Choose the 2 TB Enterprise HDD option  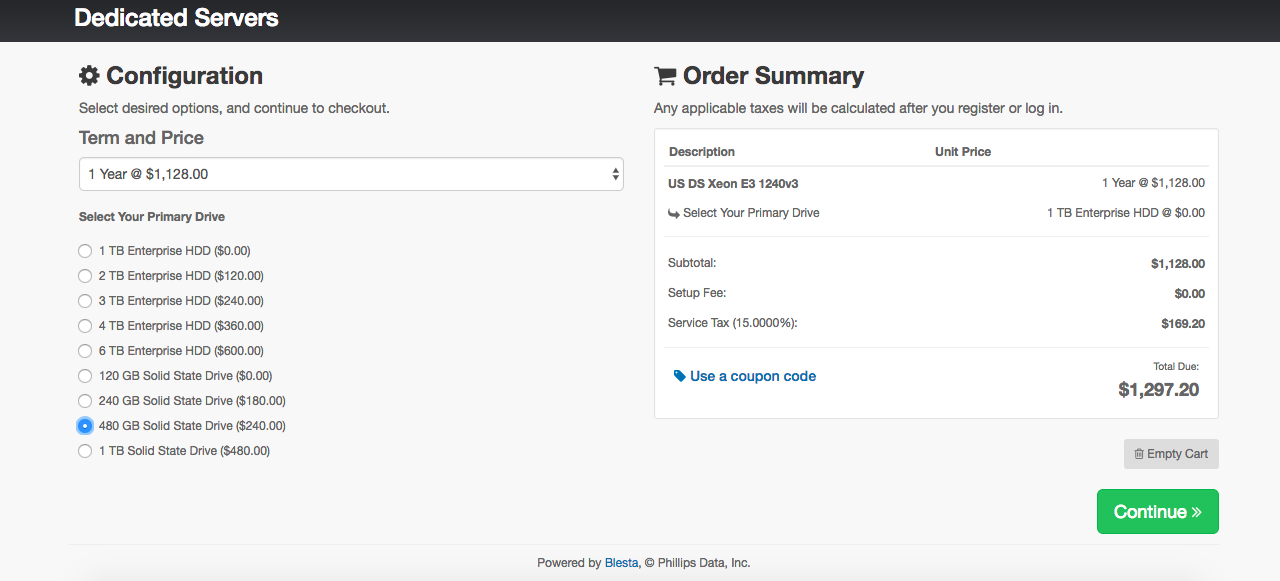(x=85, y=276)
